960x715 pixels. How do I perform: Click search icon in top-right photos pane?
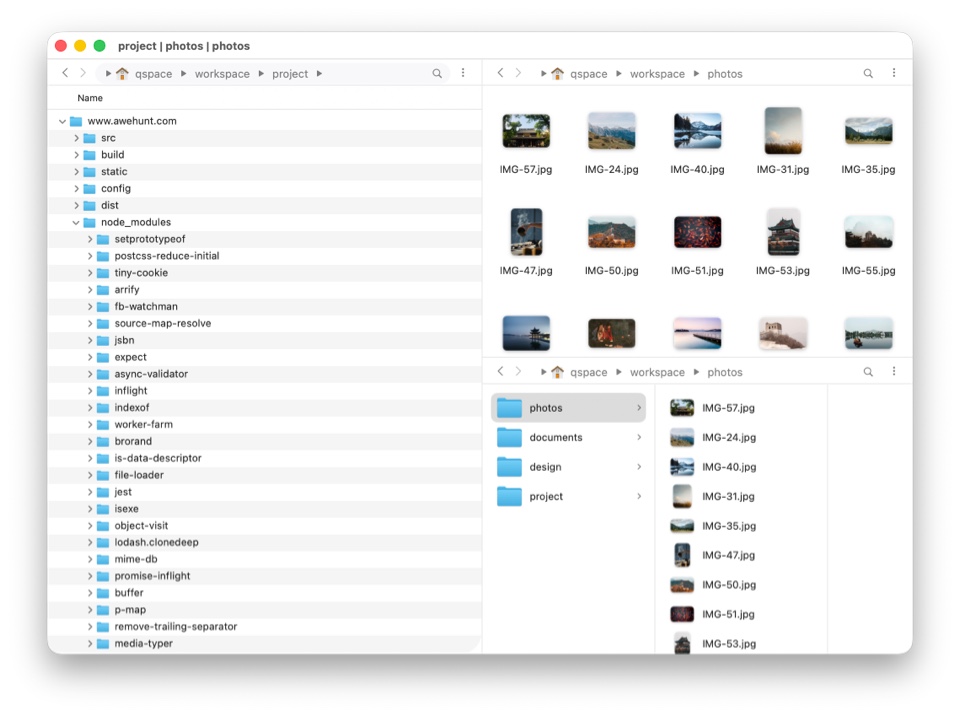pos(868,74)
